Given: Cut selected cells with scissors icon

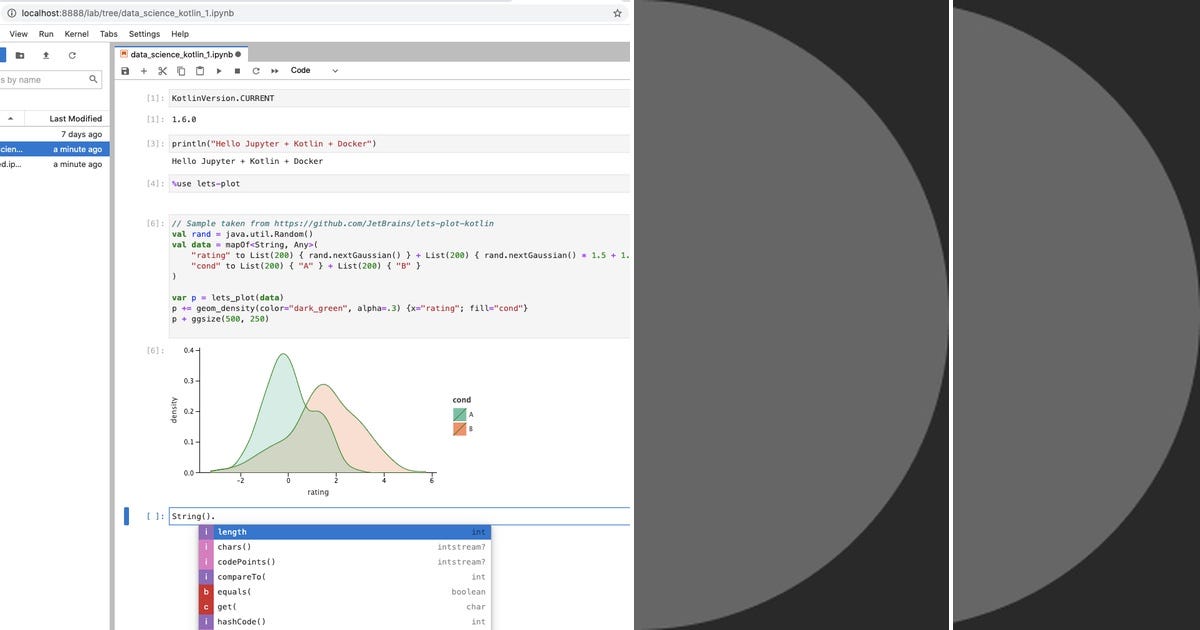Looking at the screenshot, I should click(x=162, y=71).
